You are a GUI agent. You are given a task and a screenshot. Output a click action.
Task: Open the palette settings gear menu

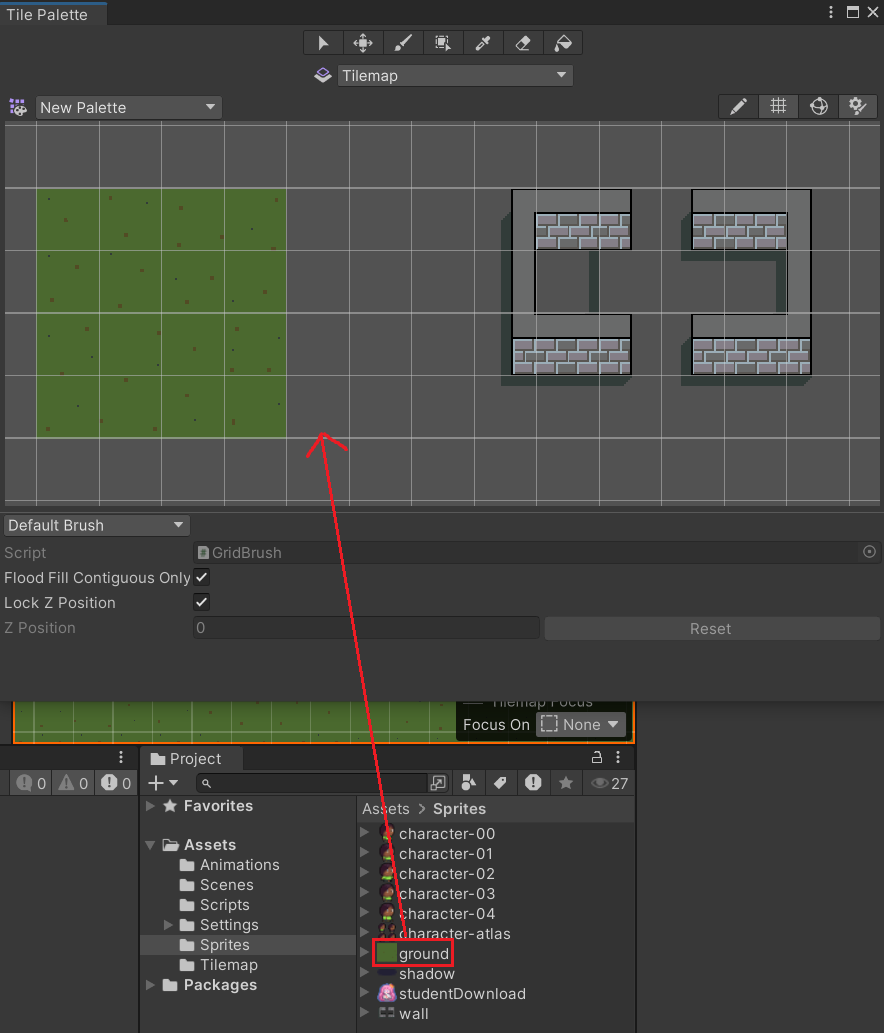(x=858, y=106)
